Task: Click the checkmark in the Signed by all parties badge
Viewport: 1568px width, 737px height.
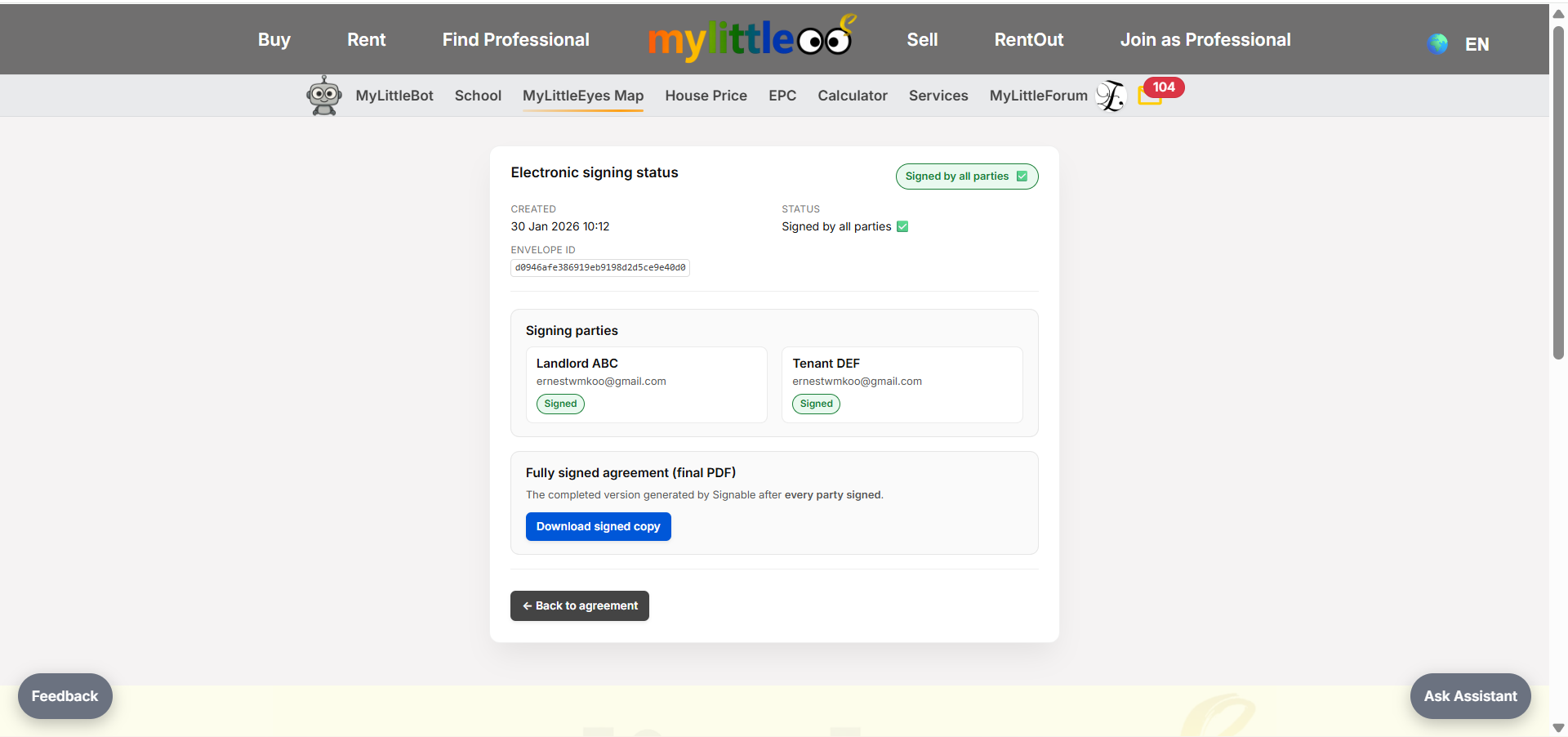Action: pos(1022,176)
